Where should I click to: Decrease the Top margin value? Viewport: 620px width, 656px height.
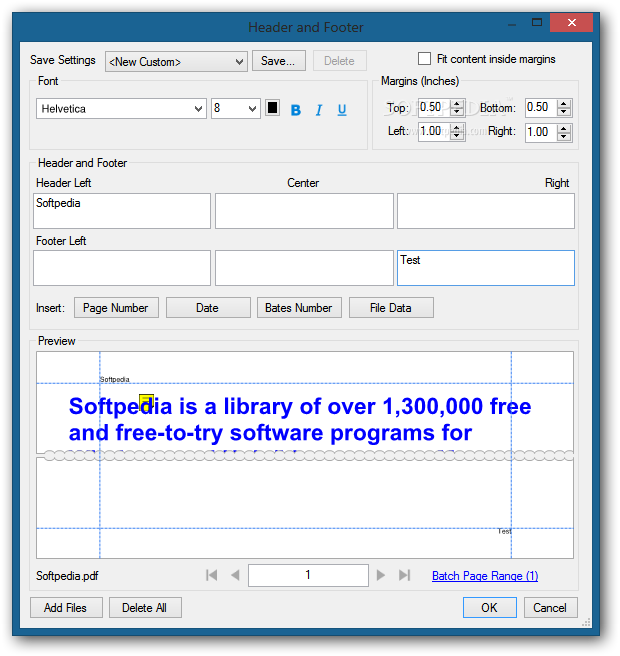pos(457,112)
